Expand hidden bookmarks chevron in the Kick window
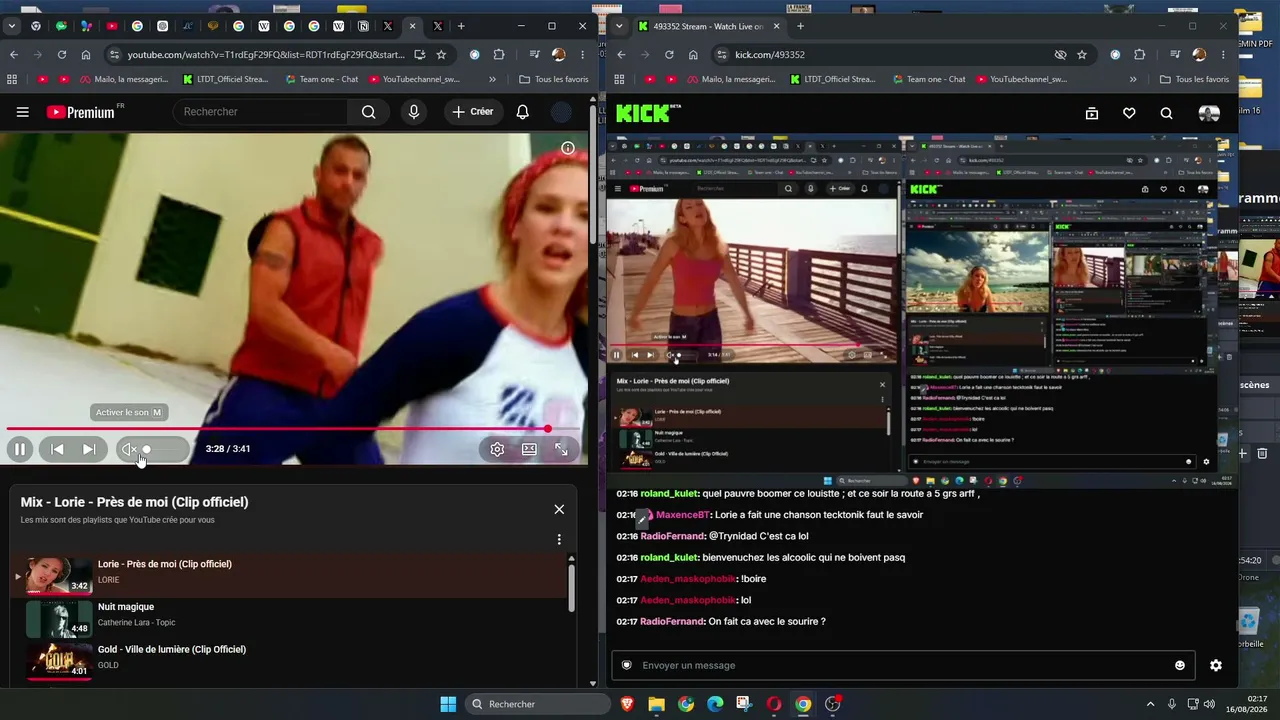The width and height of the screenshot is (1280, 720). 1133,79
